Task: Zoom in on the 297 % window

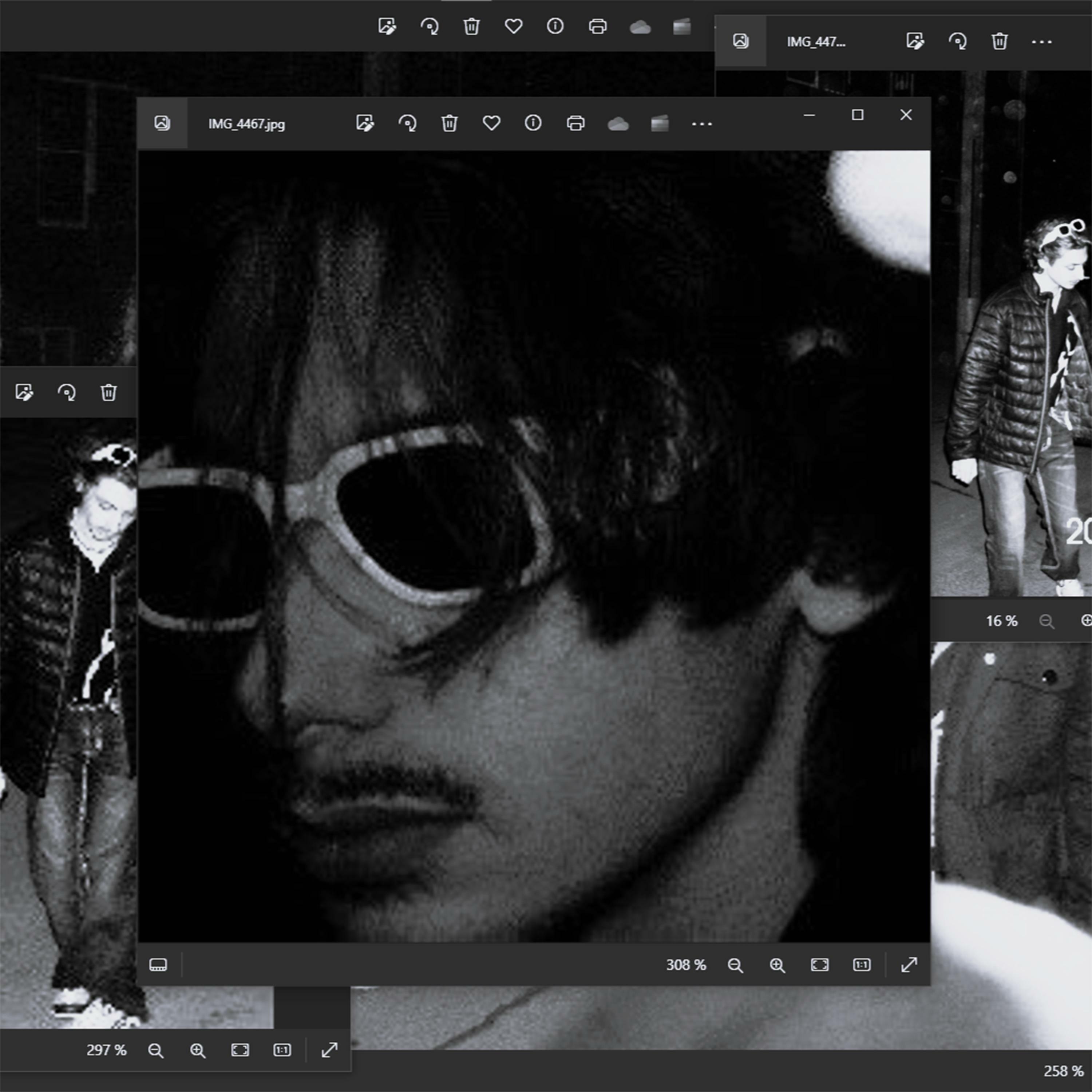Action: (197, 1050)
